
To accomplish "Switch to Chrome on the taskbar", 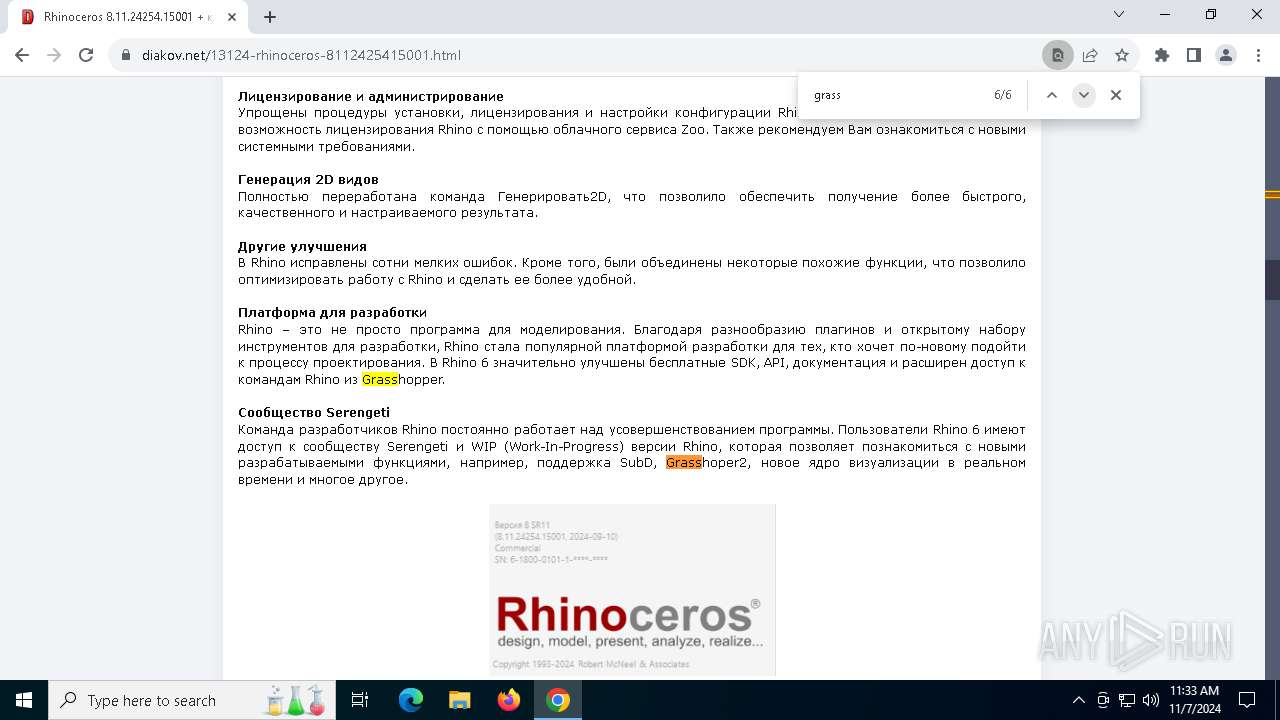I will click(557, 700).
